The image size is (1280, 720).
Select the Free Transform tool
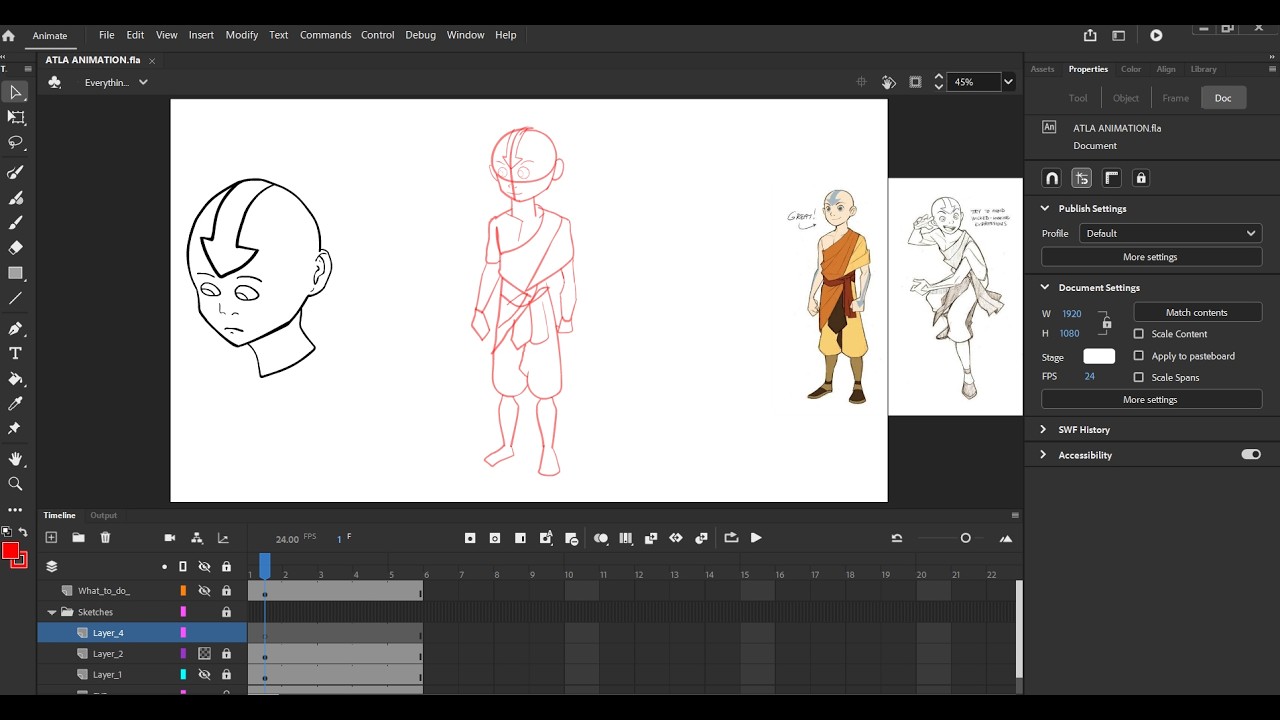[x=15, y=117]
